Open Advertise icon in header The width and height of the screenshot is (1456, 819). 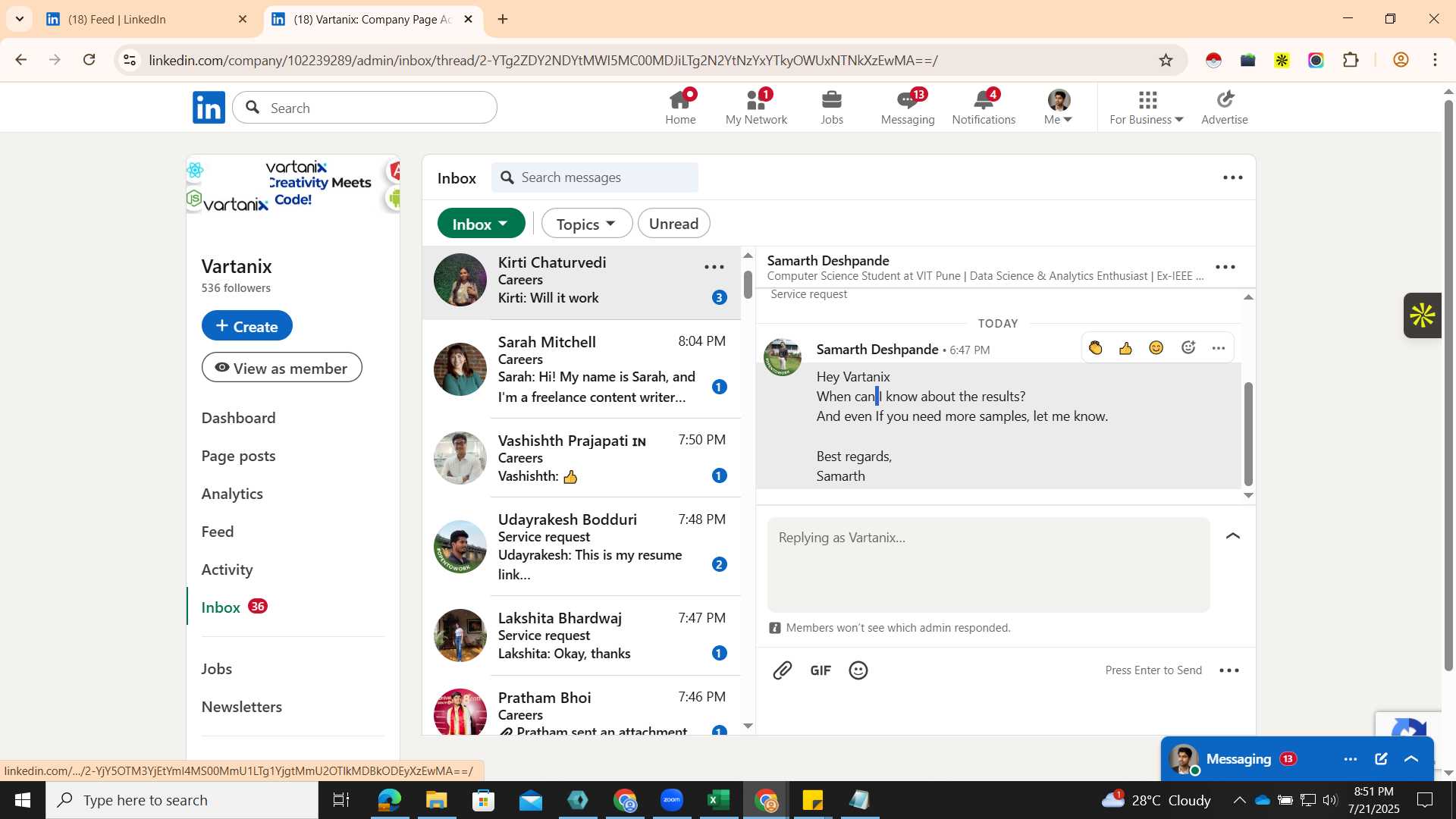pos(1224,107)
